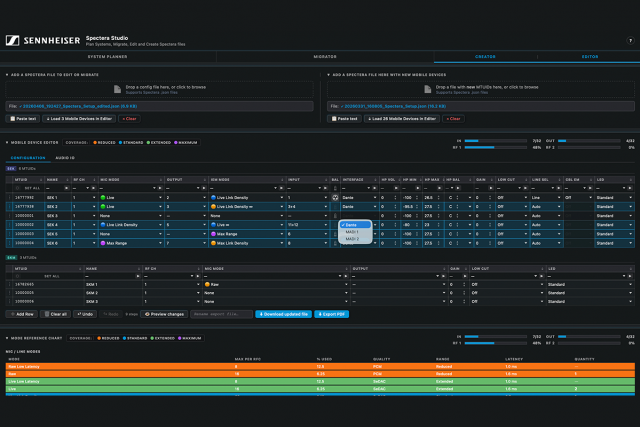Open RF CH dropdown for SKM 2
Viewport: 640px width, 427px height.
coord(171,293)
